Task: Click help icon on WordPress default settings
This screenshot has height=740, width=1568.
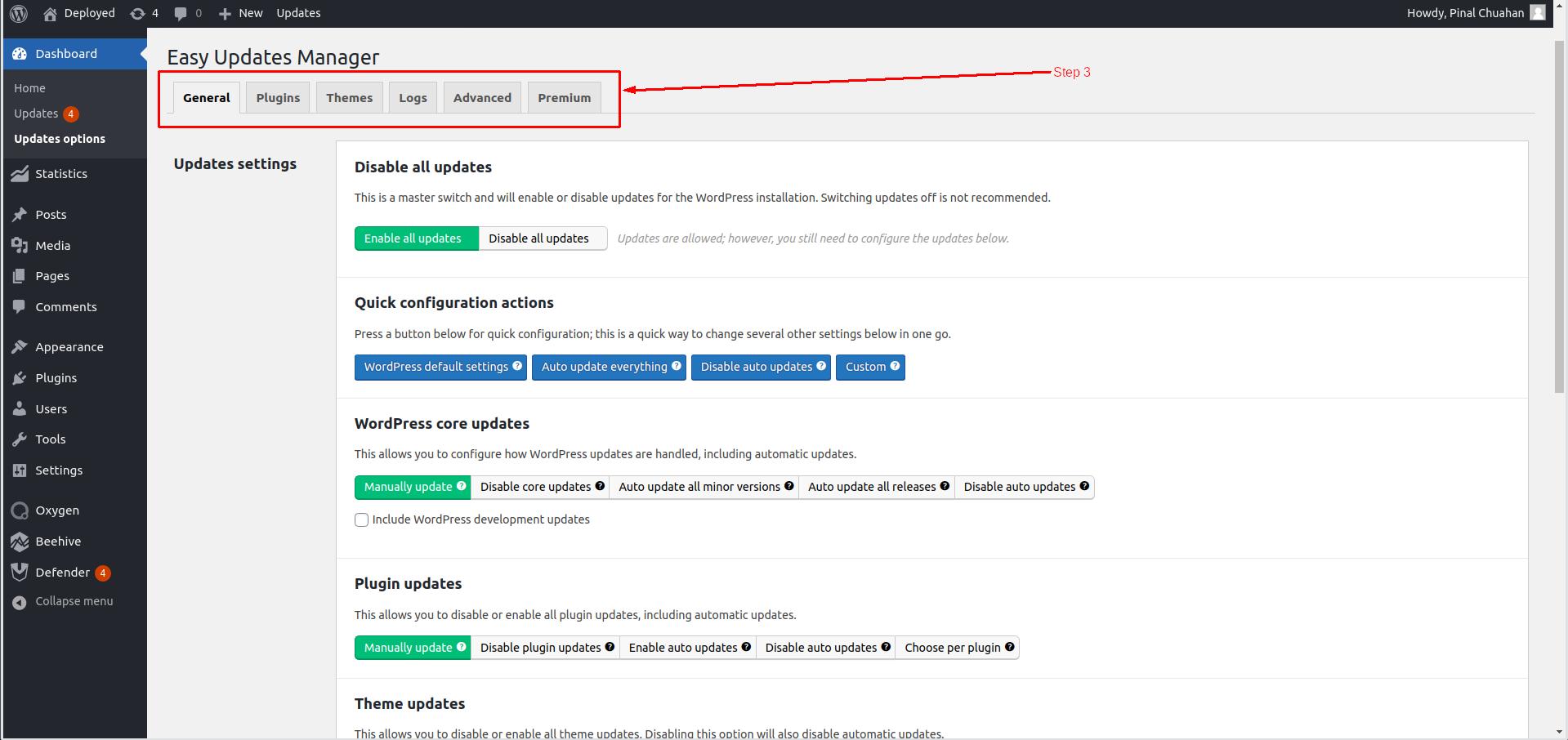Action: tap(517, 366)
